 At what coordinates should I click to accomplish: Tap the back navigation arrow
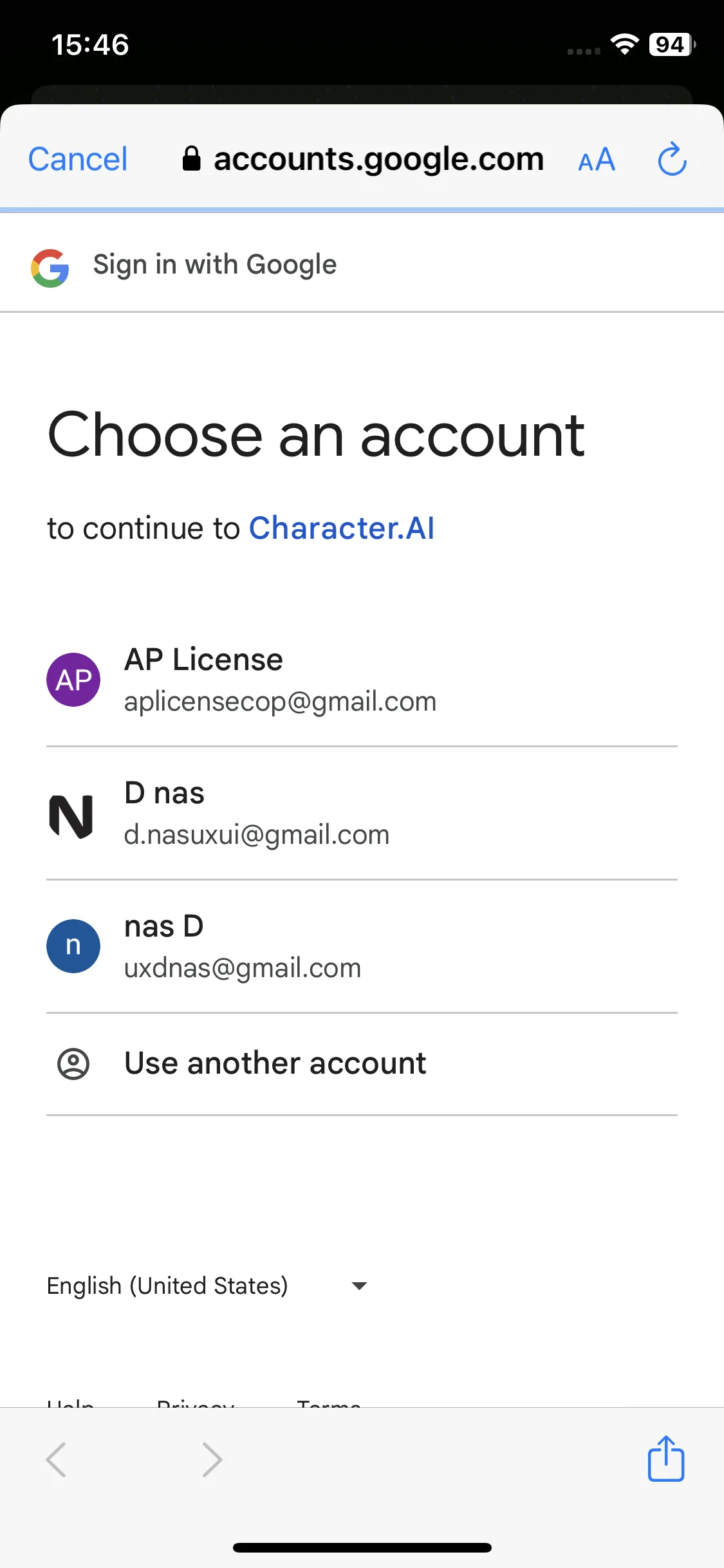tap(56, 1459)
